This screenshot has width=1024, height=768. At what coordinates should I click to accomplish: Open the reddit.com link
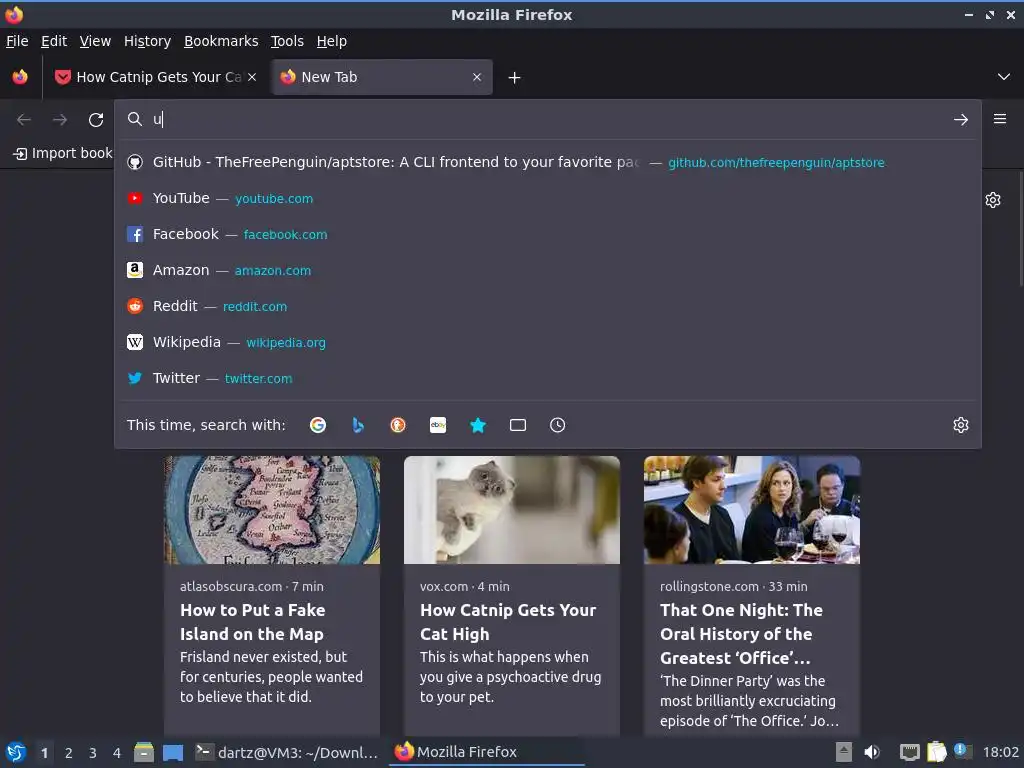pyautogui.click(x=255, y=306)
